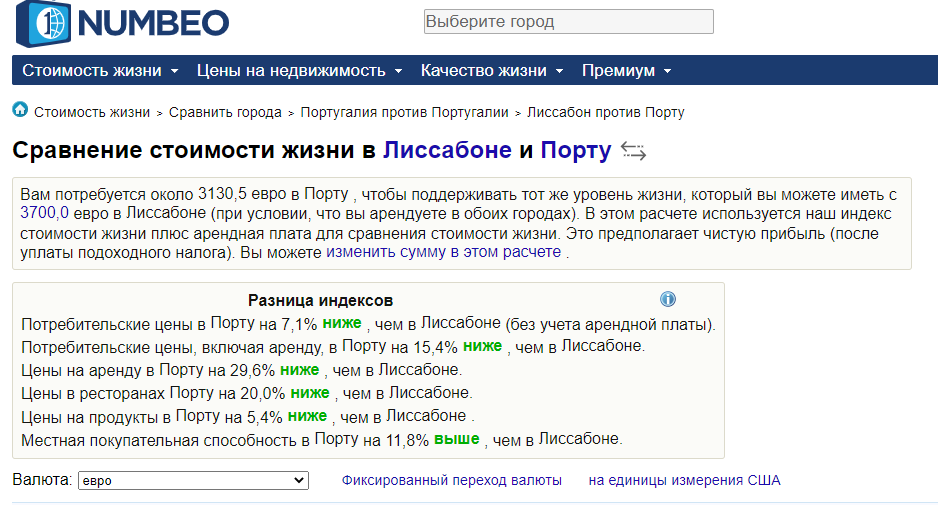Viewport: 938px width, 505px height.
Task: Open the Стоимость жизни breadcrumb link
Action: point(92,113)
